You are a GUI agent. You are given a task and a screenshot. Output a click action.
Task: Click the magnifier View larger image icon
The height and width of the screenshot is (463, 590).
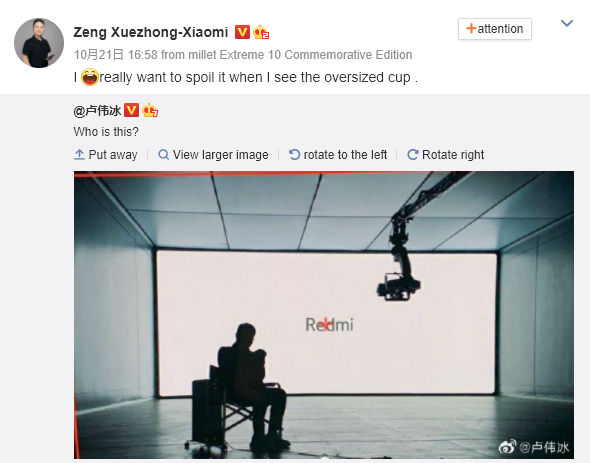pyautogui.click(x=164, y=155)
